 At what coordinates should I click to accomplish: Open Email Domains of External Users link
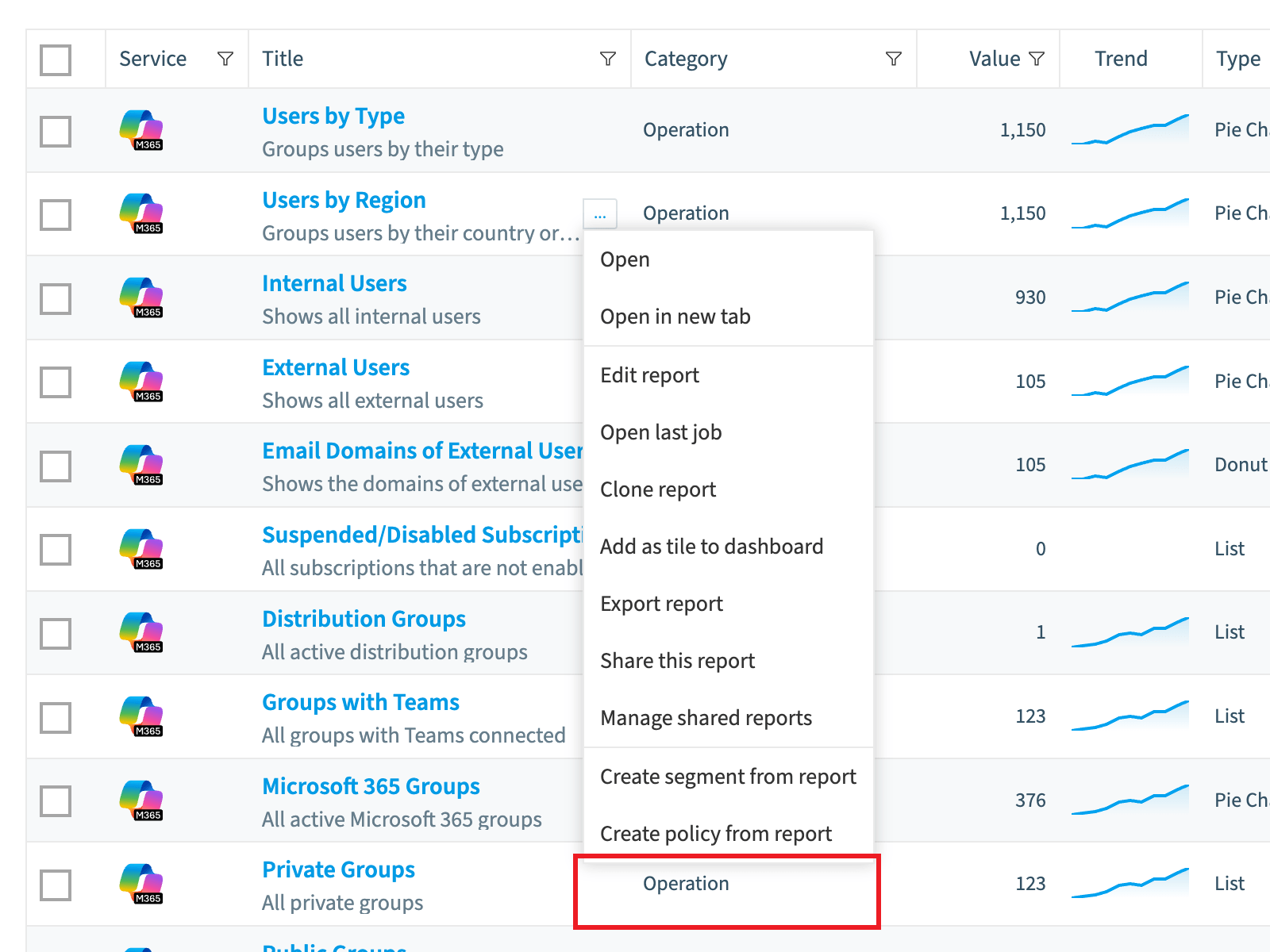423,451
